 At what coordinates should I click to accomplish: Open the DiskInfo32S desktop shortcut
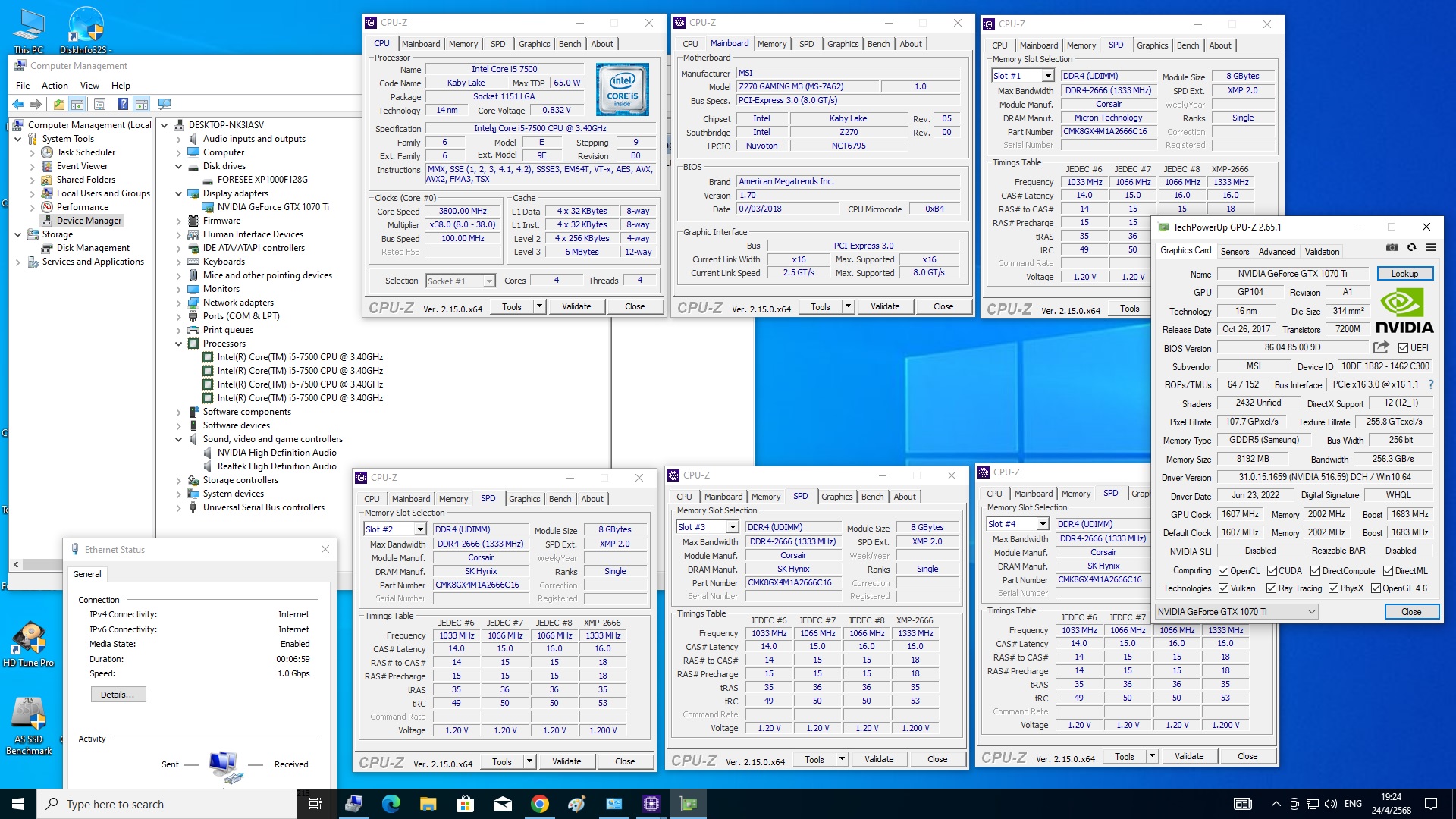tap(86, 30)
